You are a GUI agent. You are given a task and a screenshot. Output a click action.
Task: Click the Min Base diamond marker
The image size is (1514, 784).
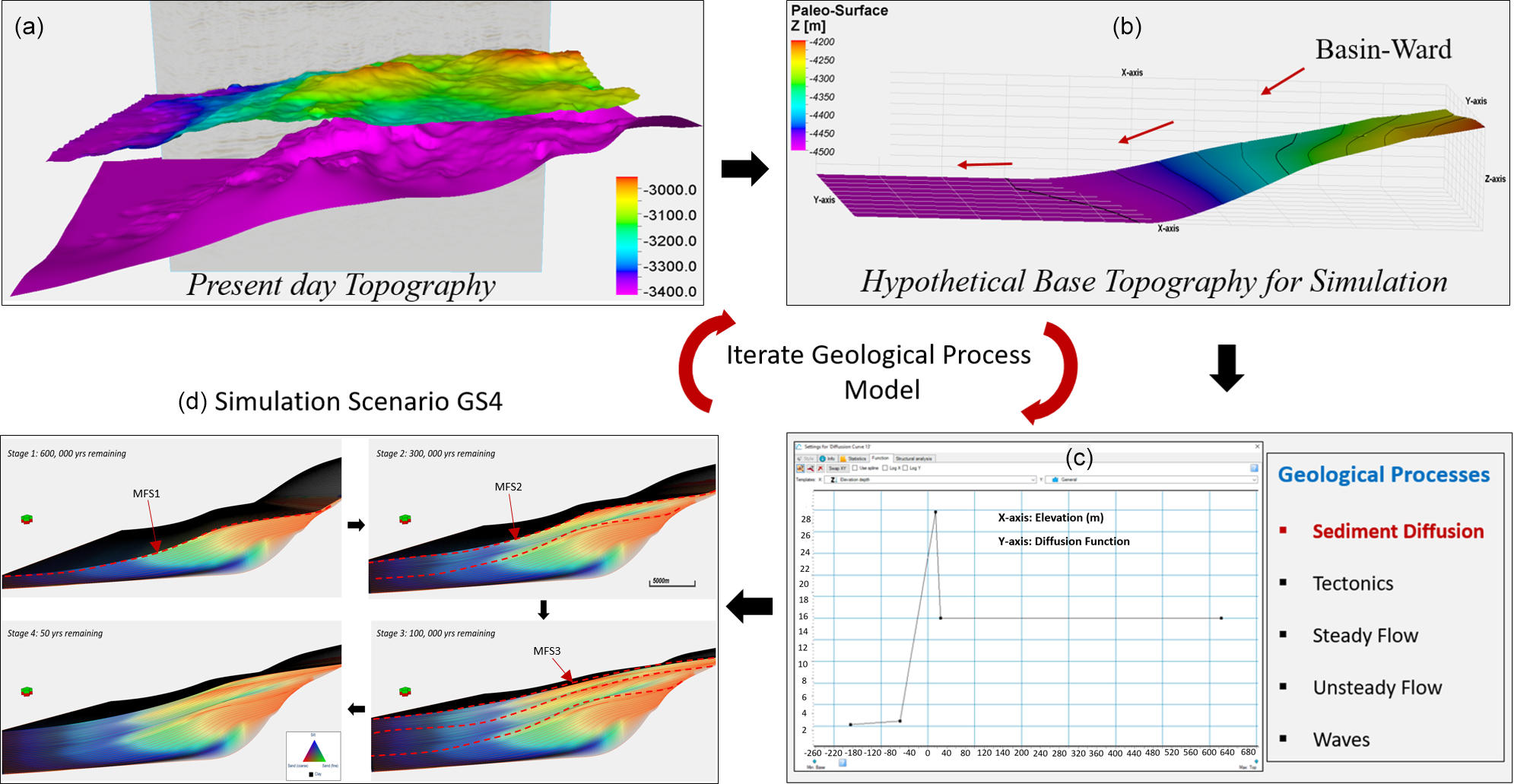(814, 761)
